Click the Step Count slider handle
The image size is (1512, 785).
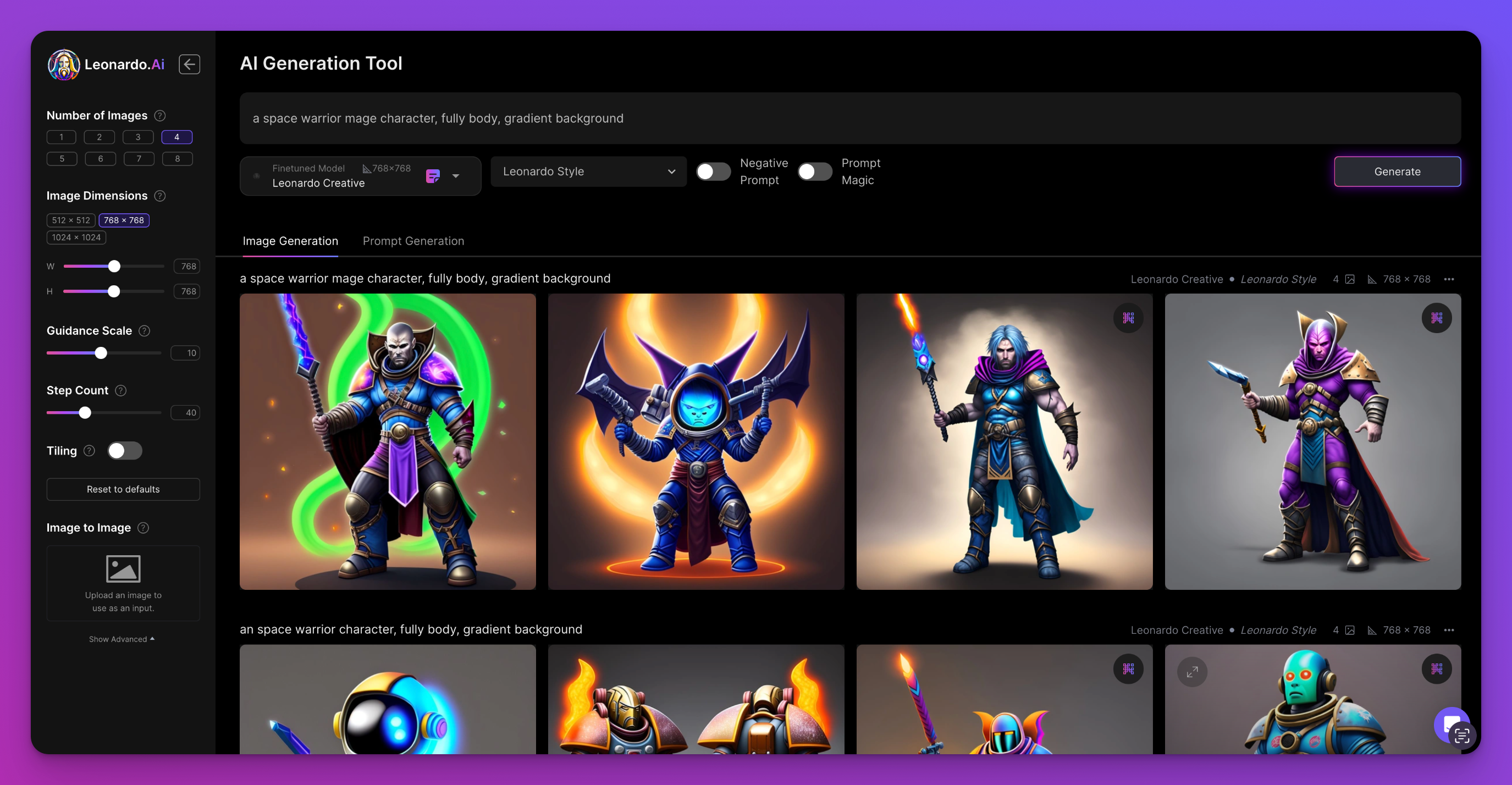click(85, 413)
